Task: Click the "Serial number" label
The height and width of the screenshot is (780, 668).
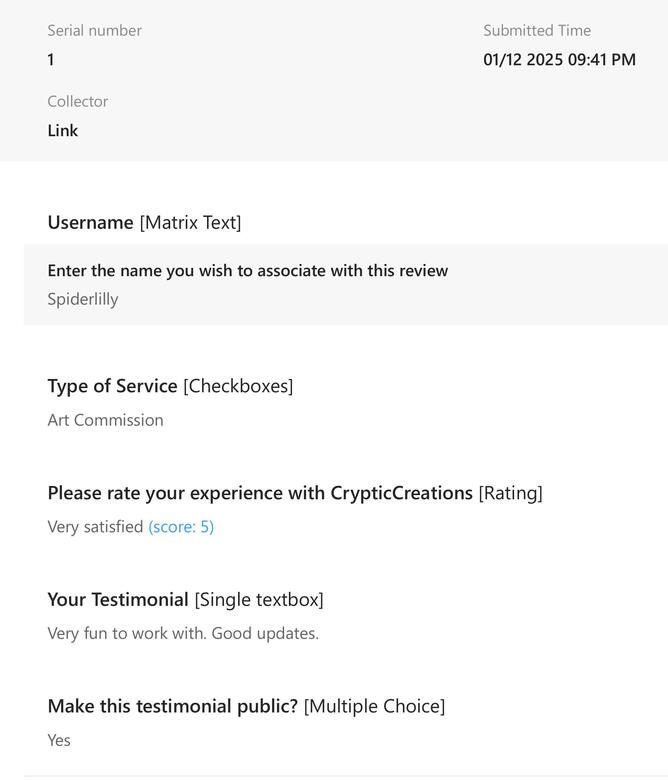Action: point(94,31)
